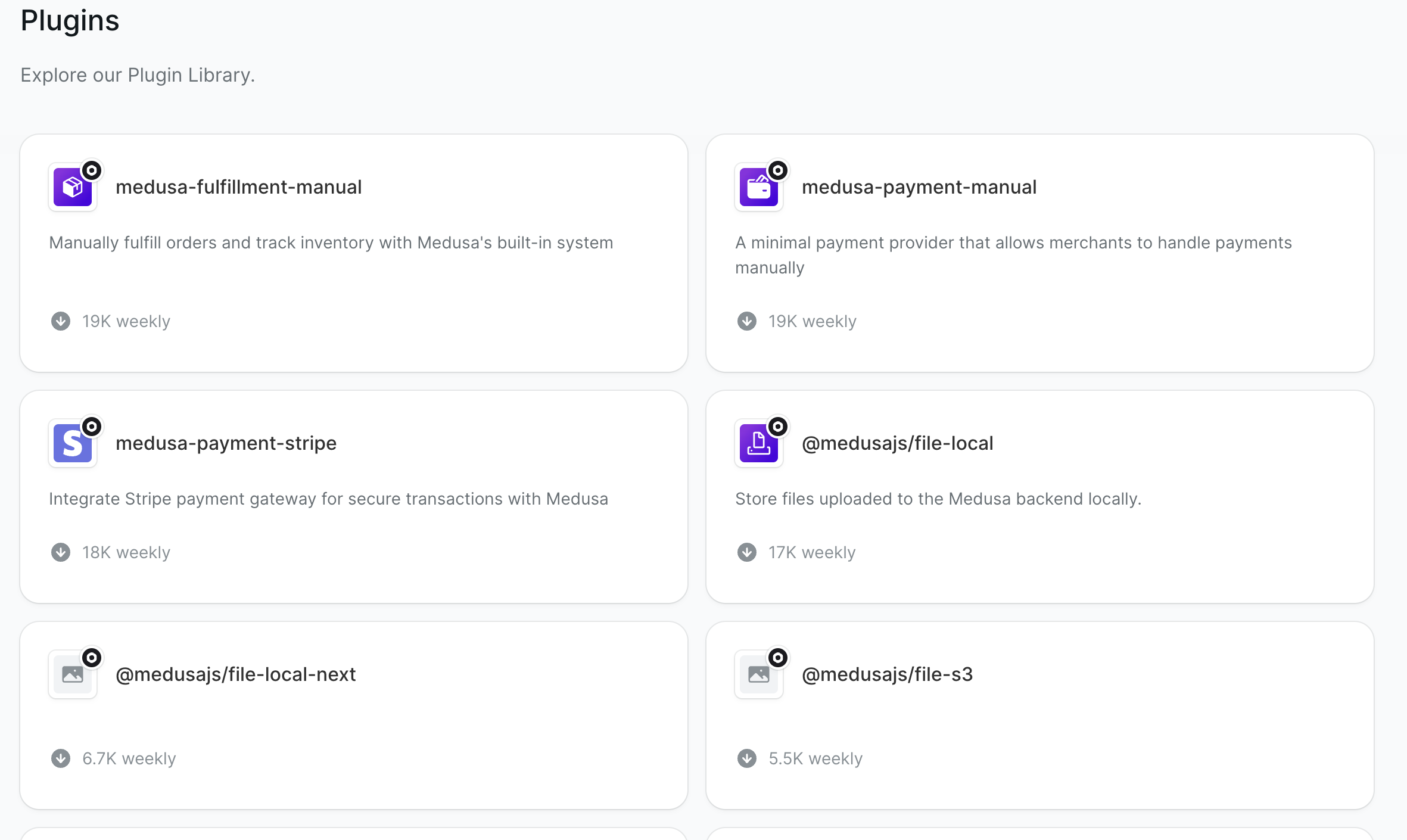This screenshot has width=1407, height=840.
Task: Click the medusa-fulfillment-manual box icon
Action: click(x=73, y=187)
